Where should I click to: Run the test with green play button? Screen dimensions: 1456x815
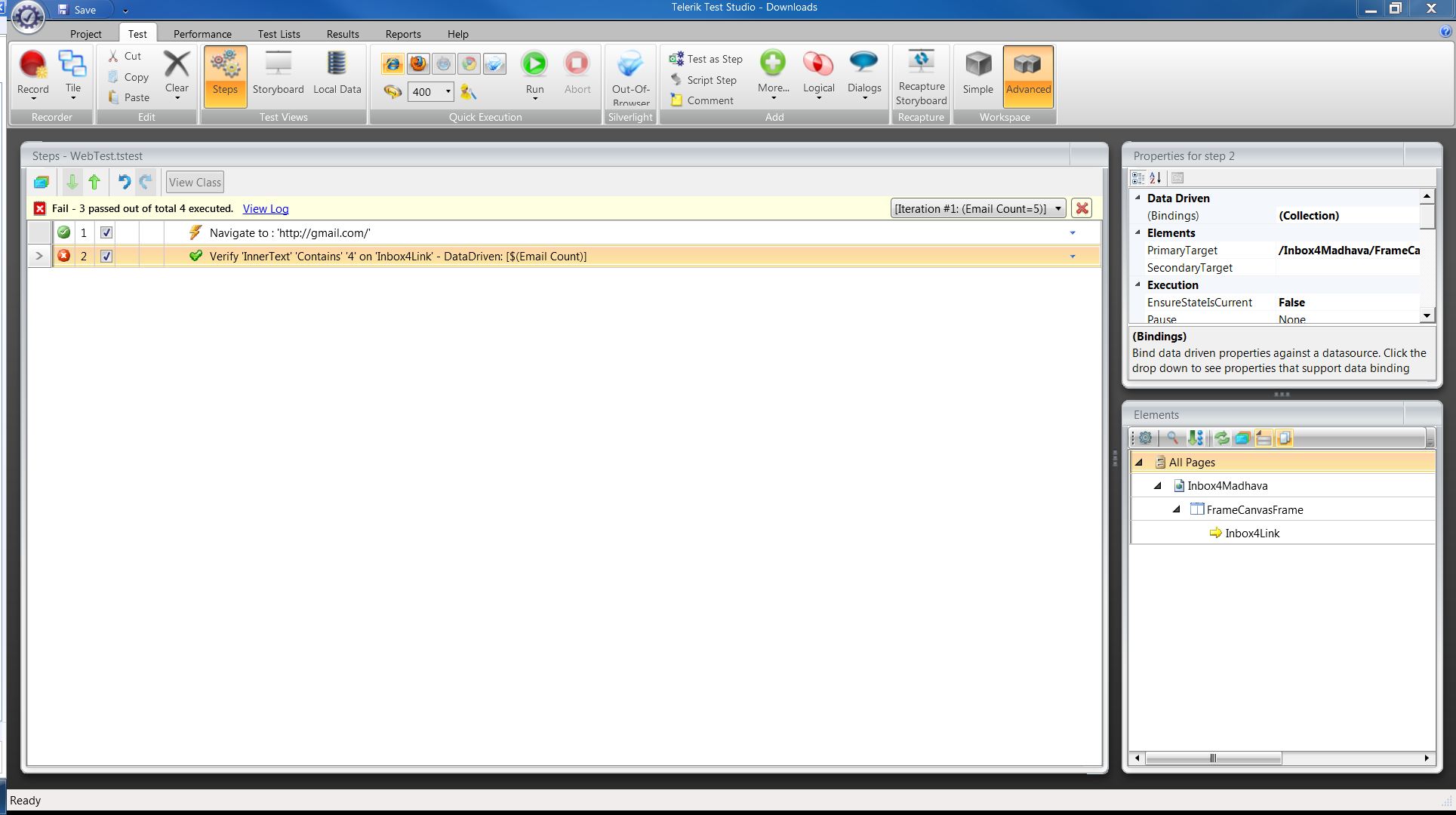point(534,65)
